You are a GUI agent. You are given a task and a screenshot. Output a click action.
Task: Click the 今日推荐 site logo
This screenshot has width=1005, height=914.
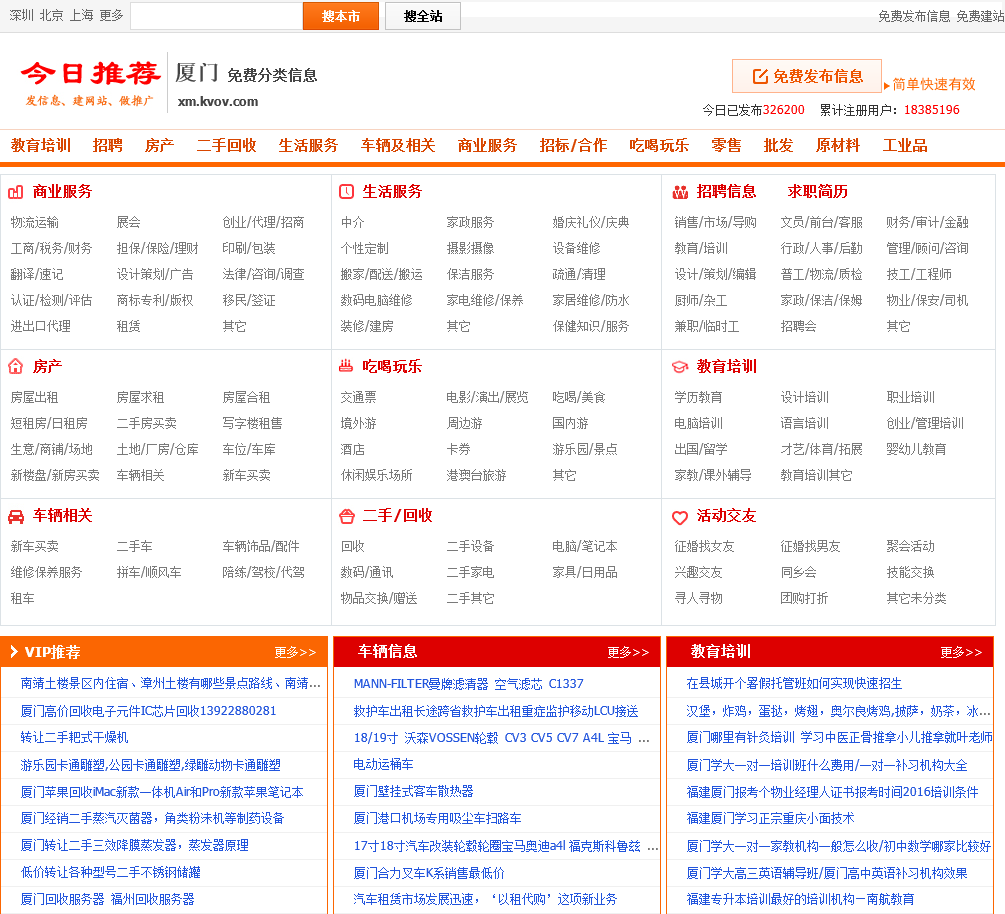coord(90,83)
